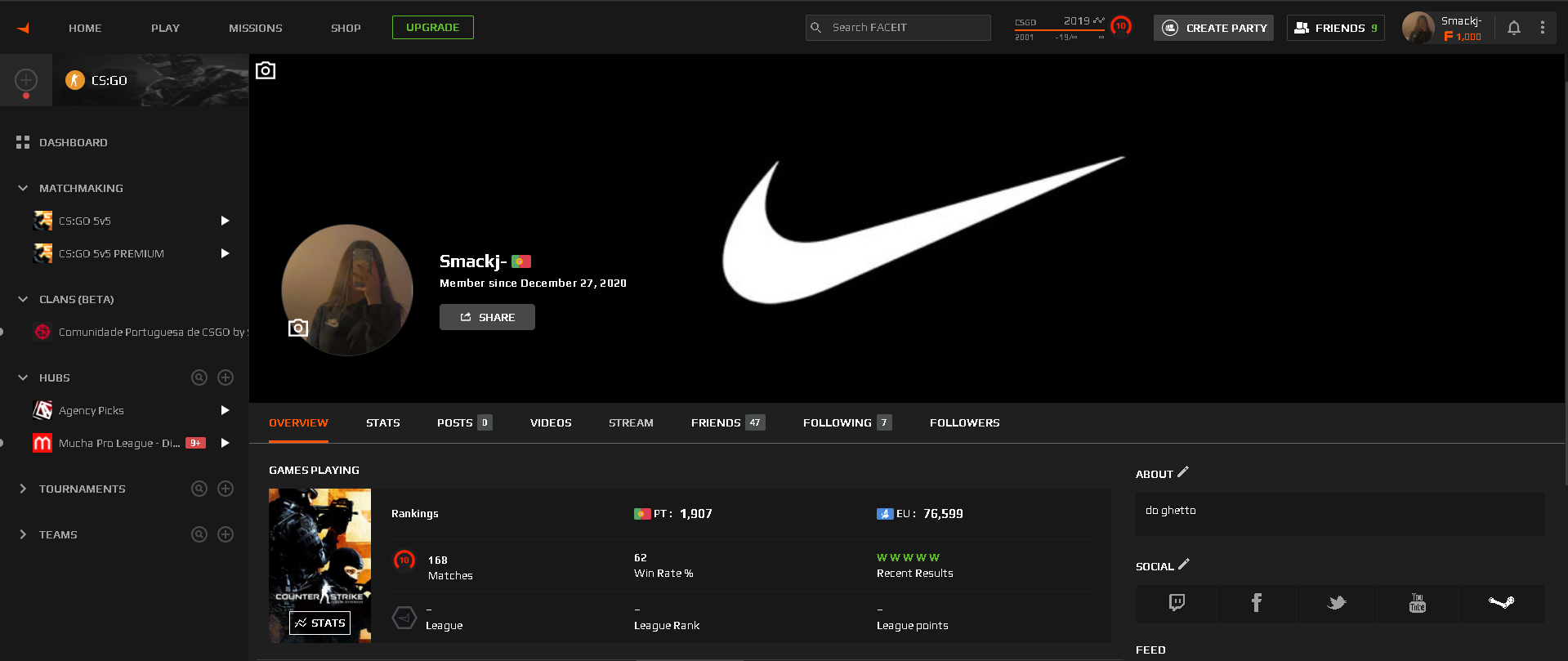Switch to the Stats tab

point(383,422)
